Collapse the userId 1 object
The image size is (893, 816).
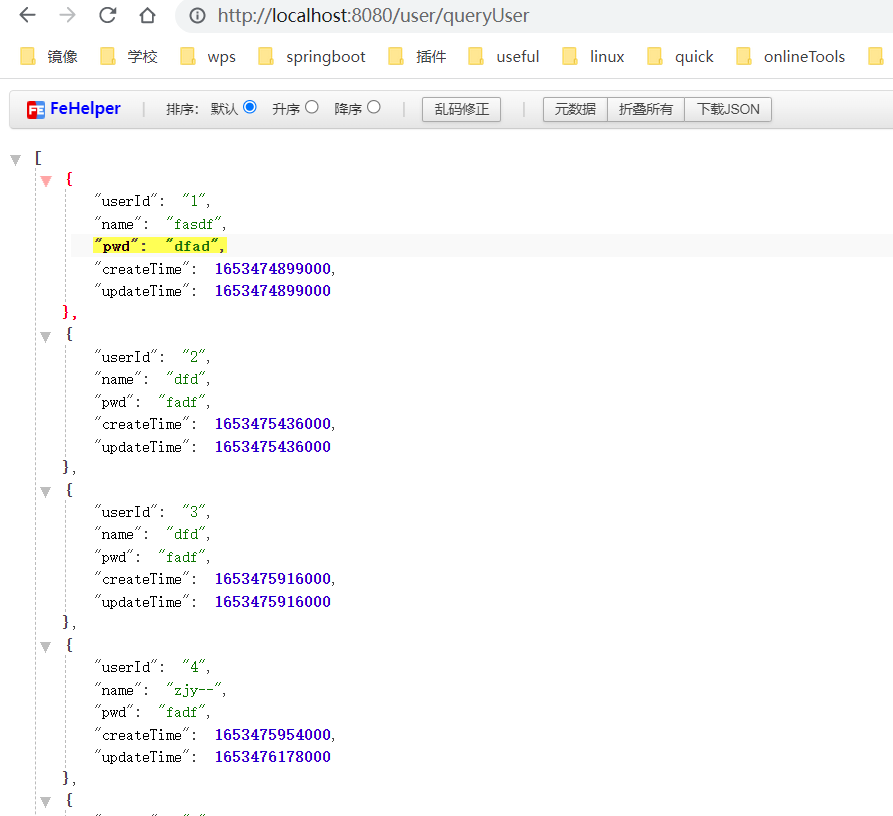(x=46, y=181)
